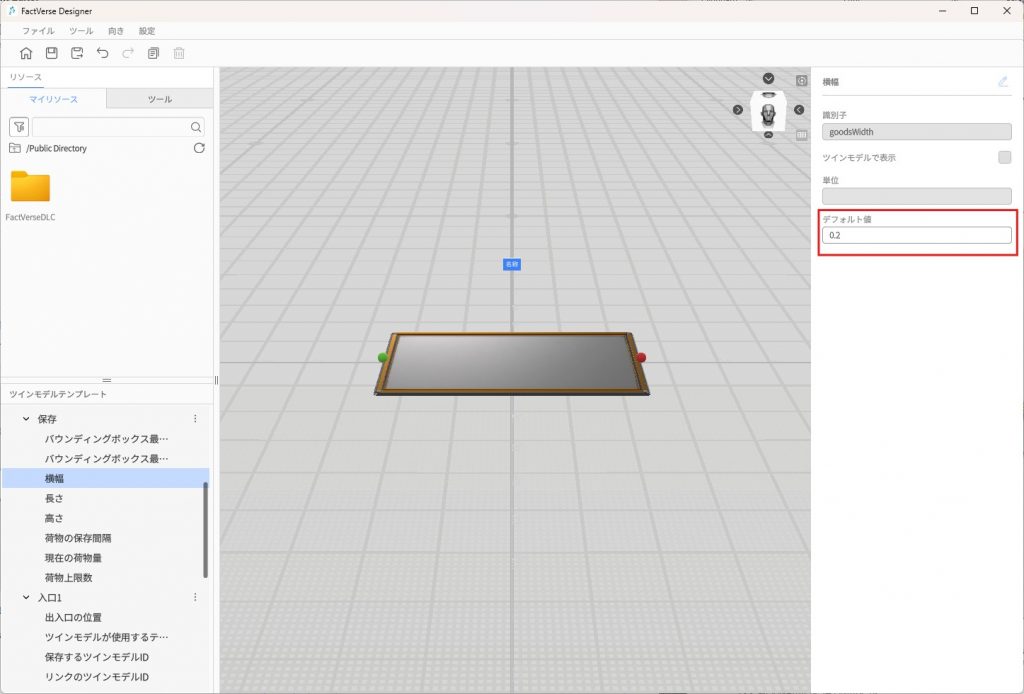
Task: Click the pencil edit icon for 横幅
Action: (1003, 82)
